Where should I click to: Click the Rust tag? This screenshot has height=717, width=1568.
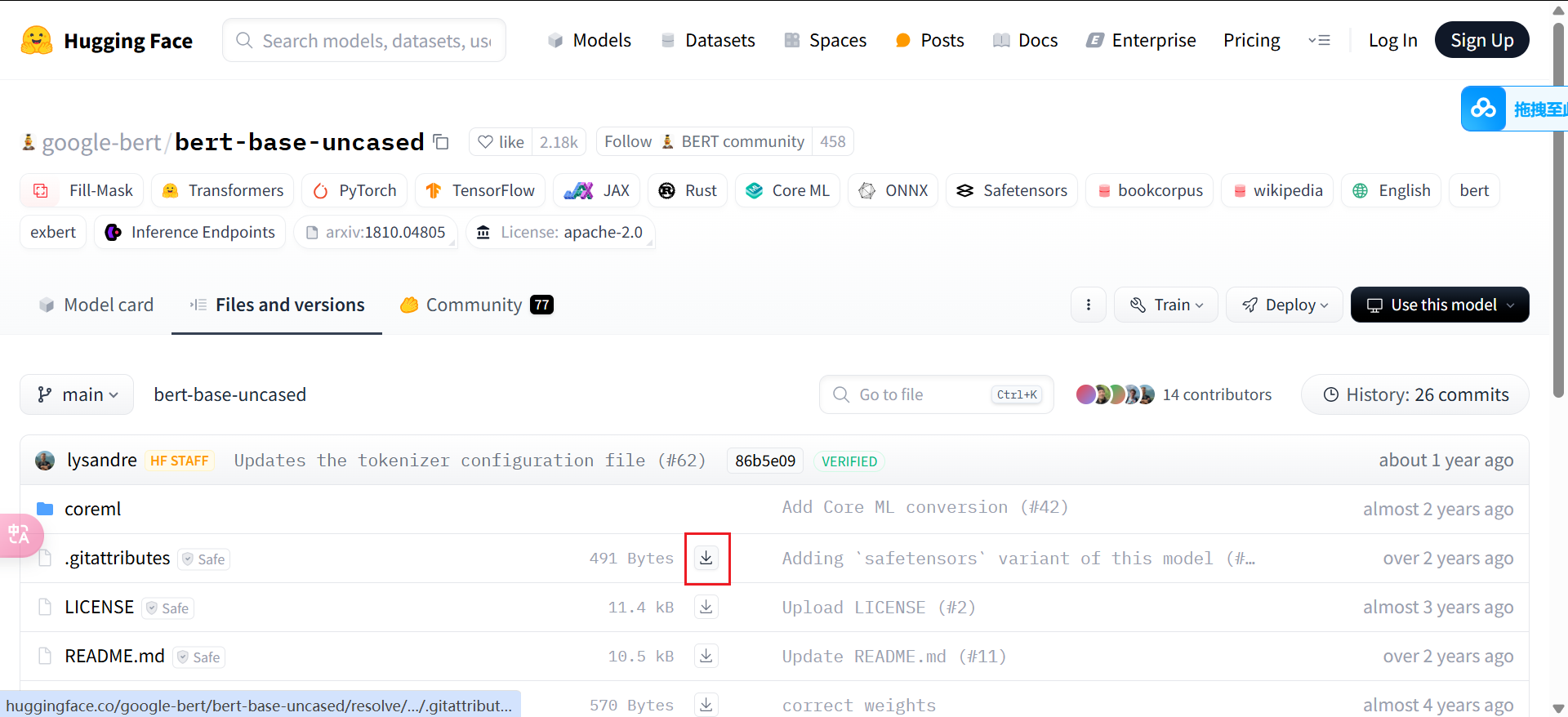688,190
